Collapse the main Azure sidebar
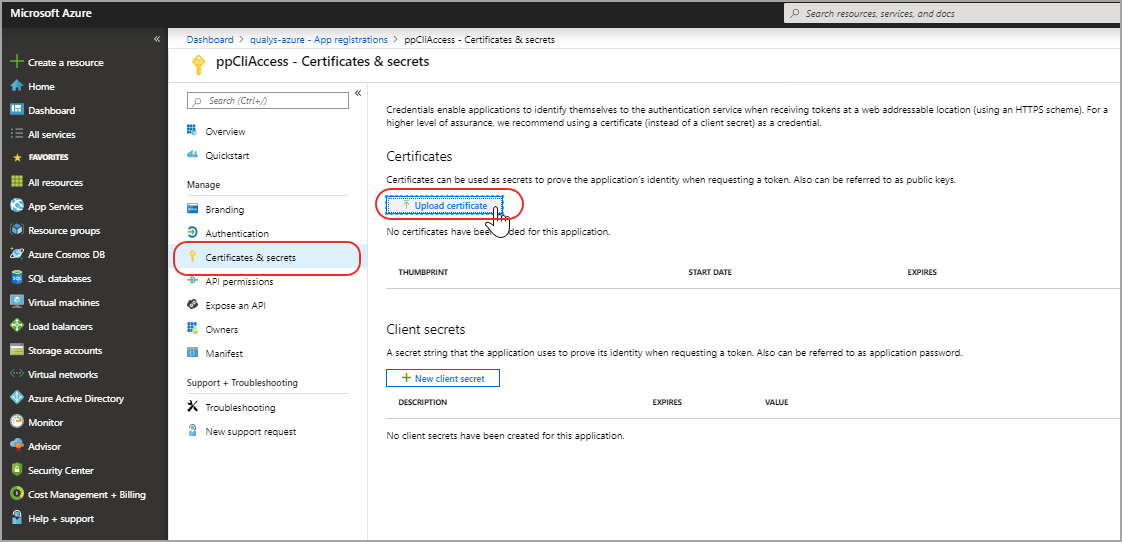 click(x=157, y=39)
